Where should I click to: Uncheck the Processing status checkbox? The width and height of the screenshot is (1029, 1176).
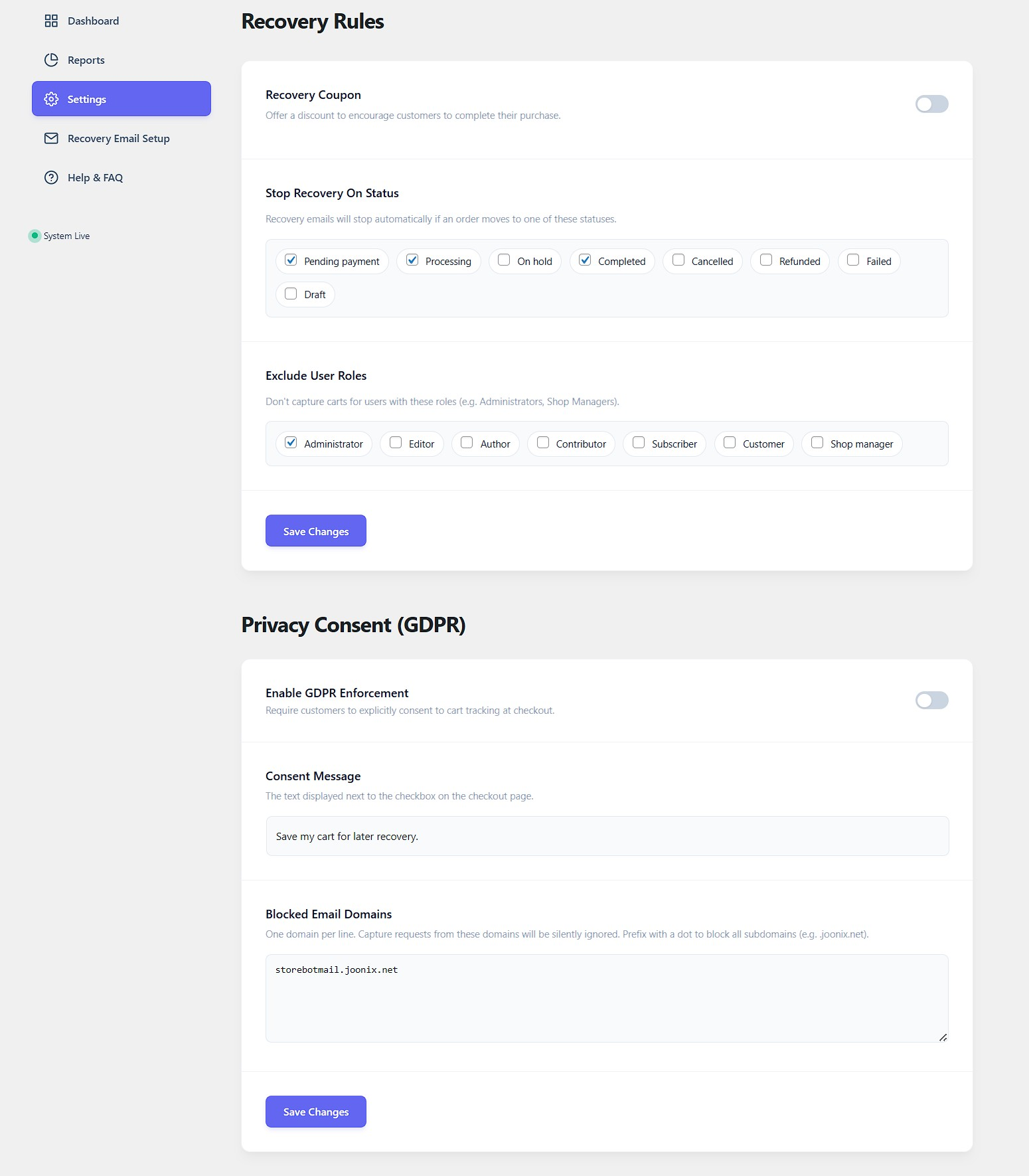tap(411, 260)
